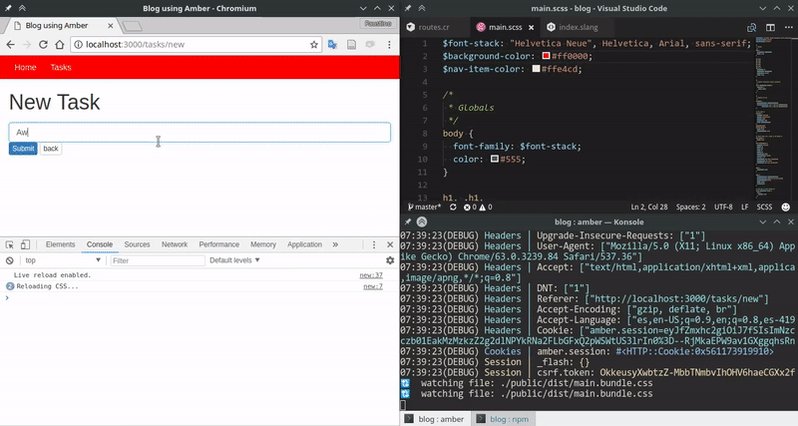This screenshot has height=426, width=798.
Task: Switch to DevTools Memory tab
Action: [x=263, y=245]
